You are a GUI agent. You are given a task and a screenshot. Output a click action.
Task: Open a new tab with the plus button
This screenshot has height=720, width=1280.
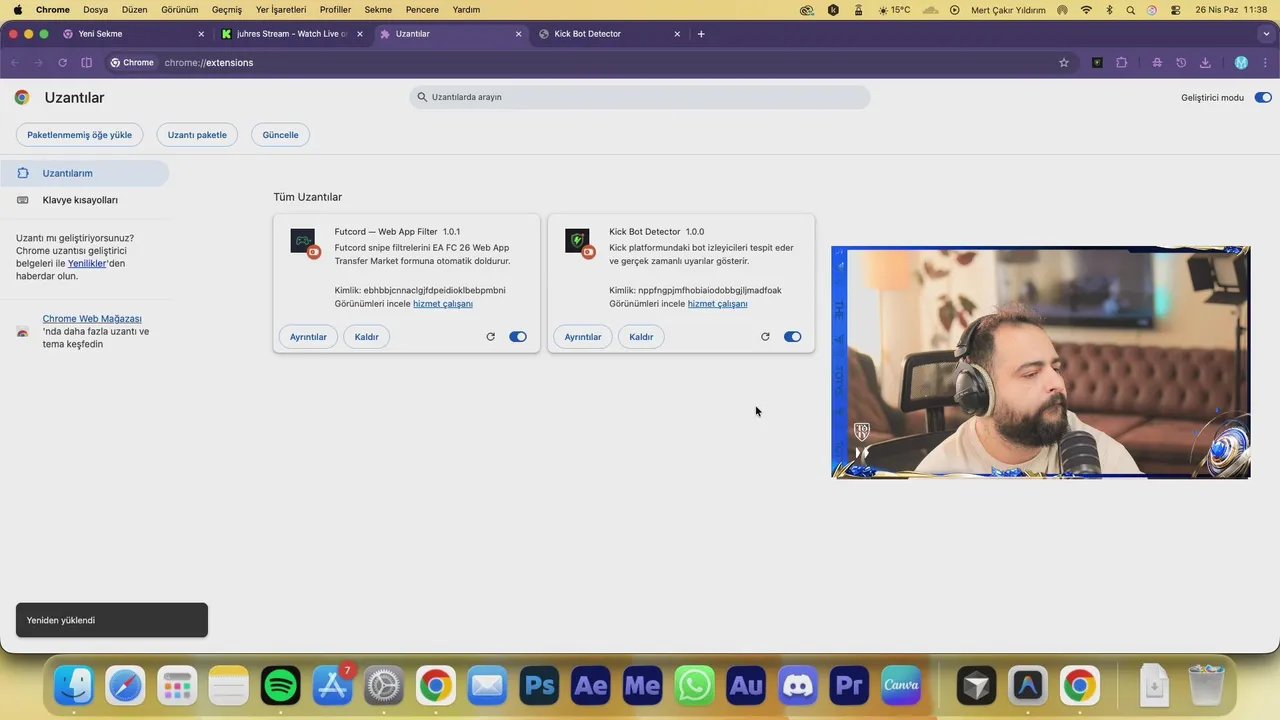pyautogui.click(x=701, y=34)
